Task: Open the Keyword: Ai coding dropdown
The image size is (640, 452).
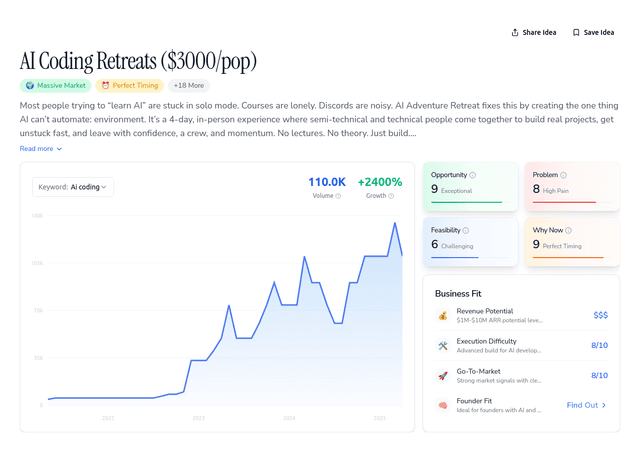Action: tap(74, 186)
